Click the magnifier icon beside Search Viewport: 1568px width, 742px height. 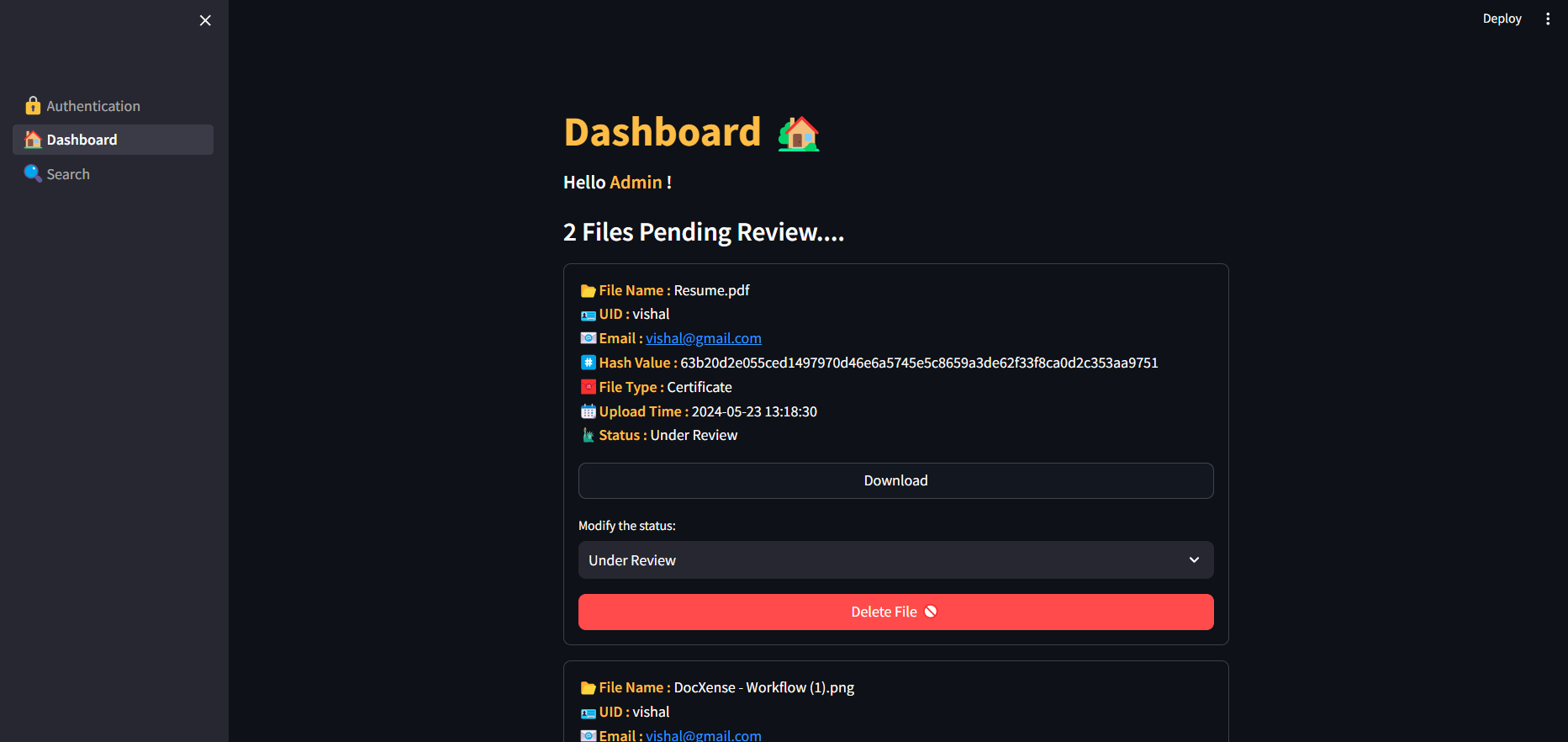[x=33, y=173]
